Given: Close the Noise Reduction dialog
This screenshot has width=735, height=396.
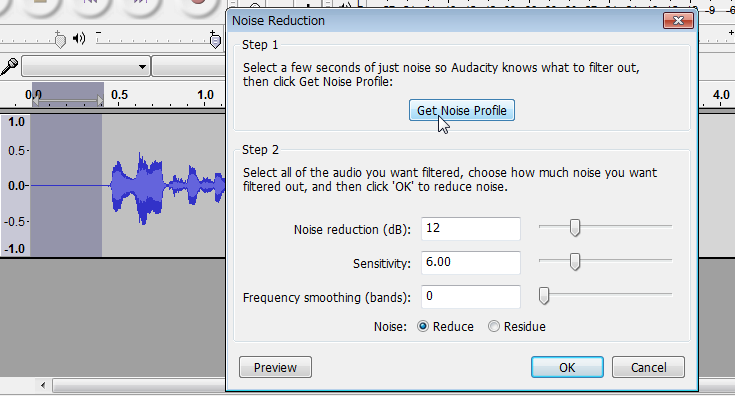Looking at the screenshot, I should pyautogui.click(x=678, y=21).
